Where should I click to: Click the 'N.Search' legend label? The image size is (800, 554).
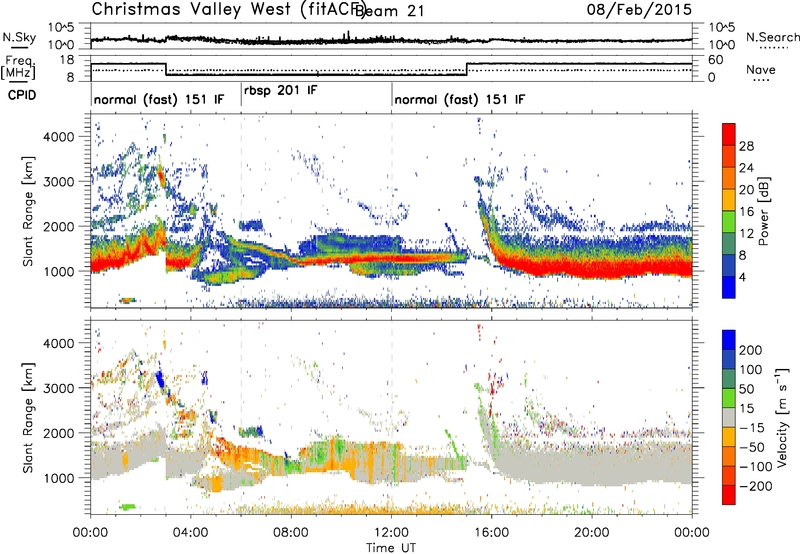point(772,37)
